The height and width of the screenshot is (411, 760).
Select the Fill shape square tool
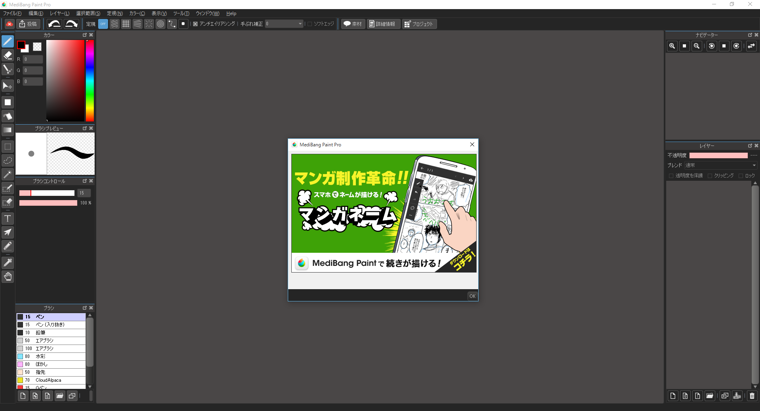(x=8, y=102)
